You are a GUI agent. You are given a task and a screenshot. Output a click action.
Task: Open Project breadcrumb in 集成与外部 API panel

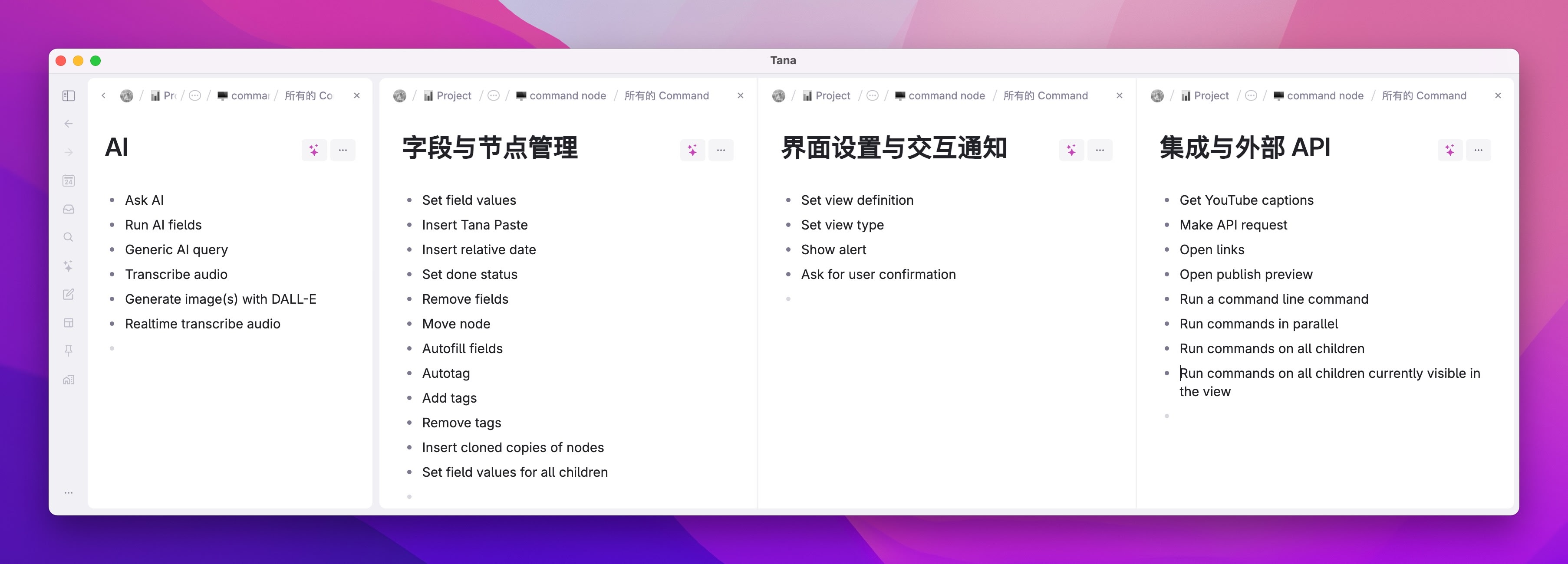[x=1205, y=95]
